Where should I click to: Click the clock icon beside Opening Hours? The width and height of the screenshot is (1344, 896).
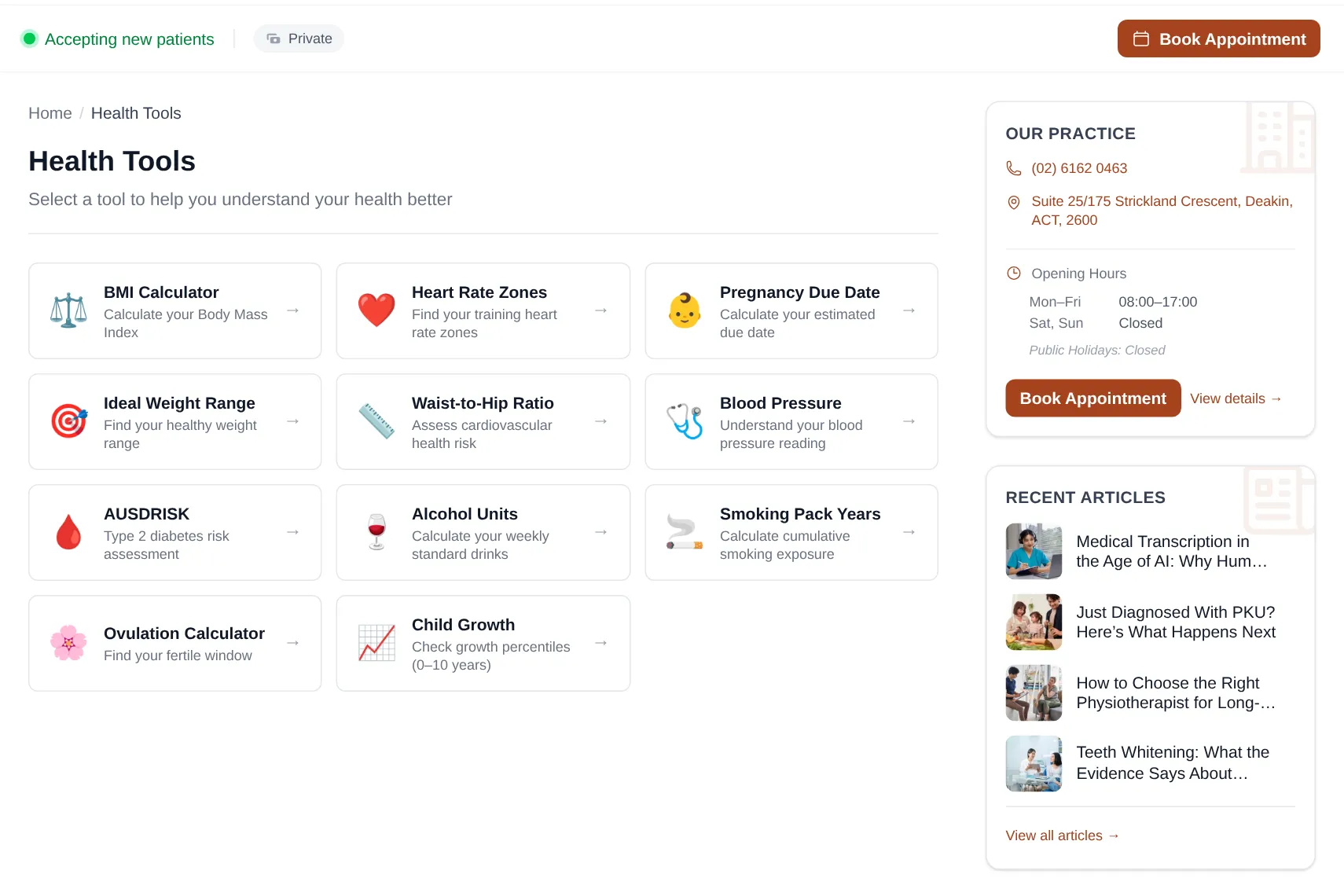click(x=1014, y=274)
